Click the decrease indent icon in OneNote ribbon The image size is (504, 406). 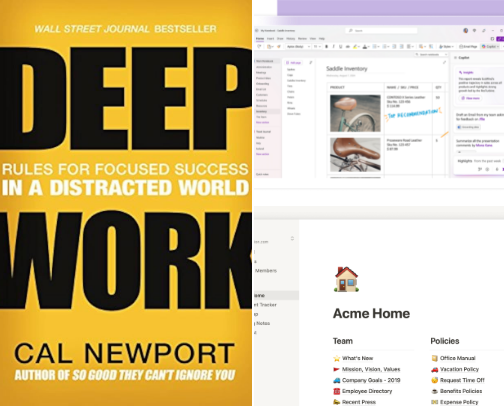click(394, 47)
